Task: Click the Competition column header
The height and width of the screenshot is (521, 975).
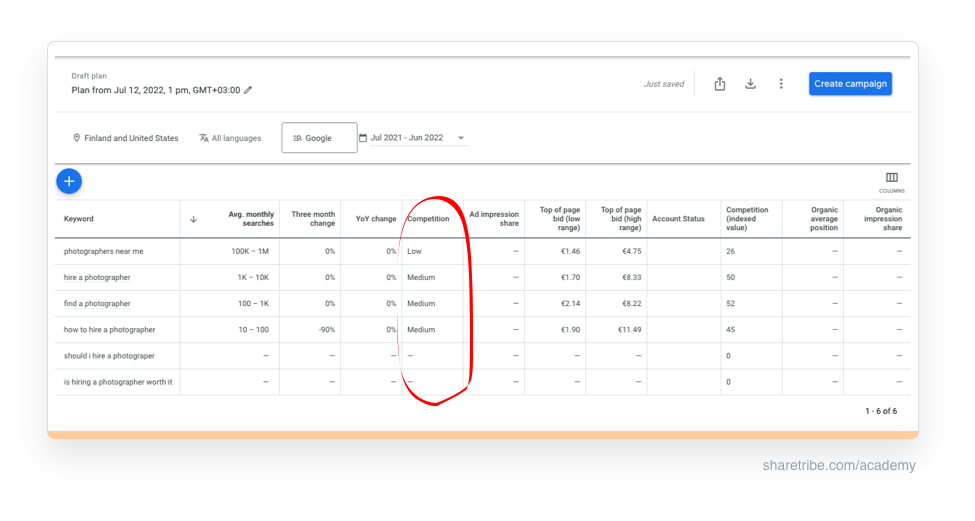Action: point(428,219)
